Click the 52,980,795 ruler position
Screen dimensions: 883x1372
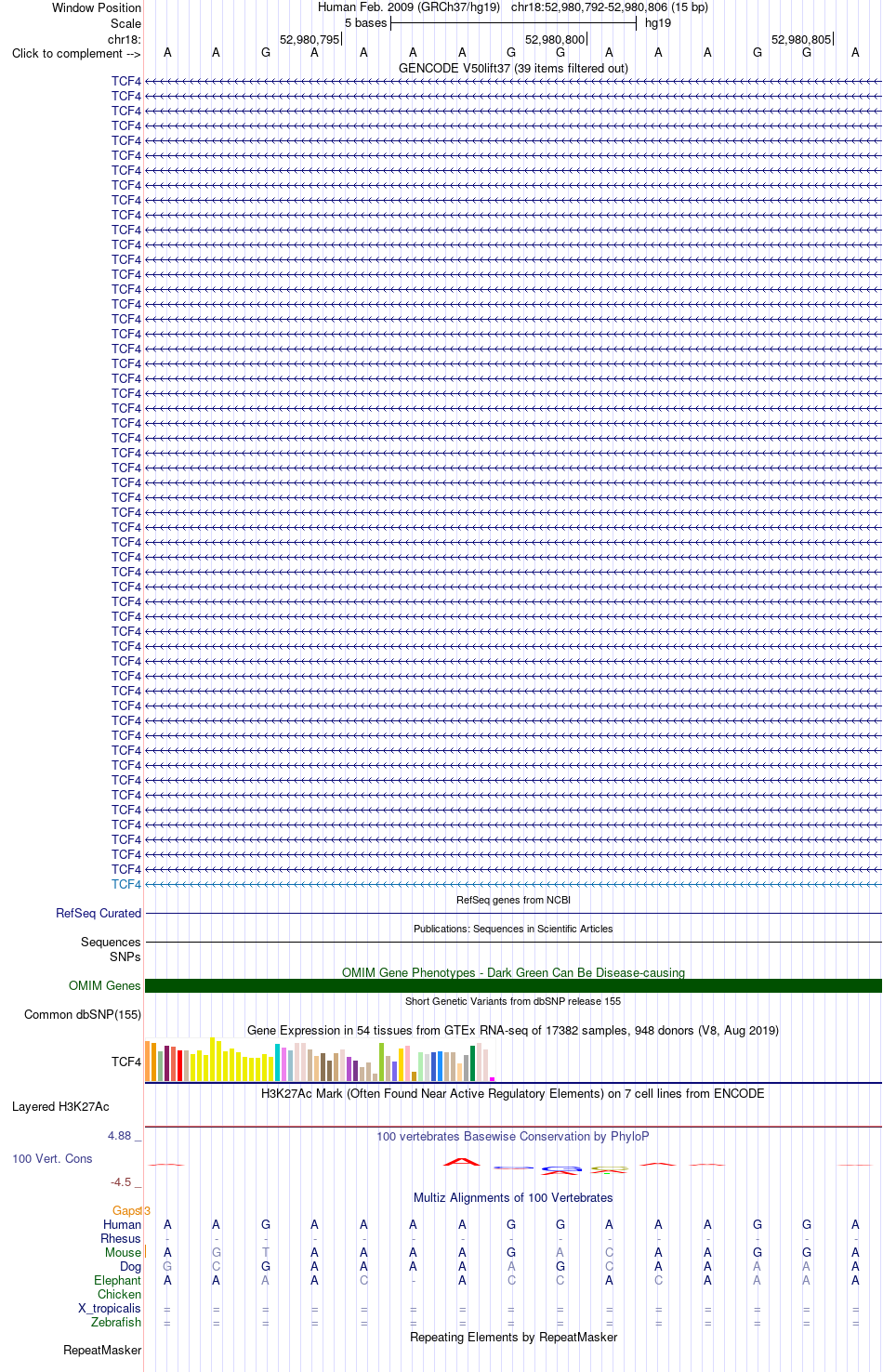click(310, 39)
